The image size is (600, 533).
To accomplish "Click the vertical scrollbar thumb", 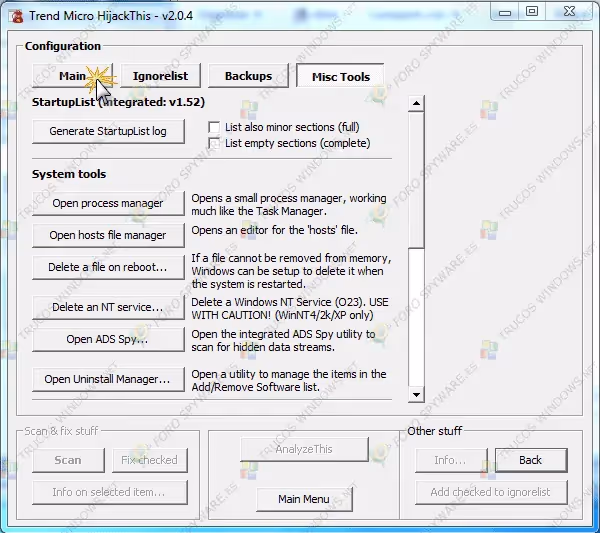I will (x=416, y=179).
